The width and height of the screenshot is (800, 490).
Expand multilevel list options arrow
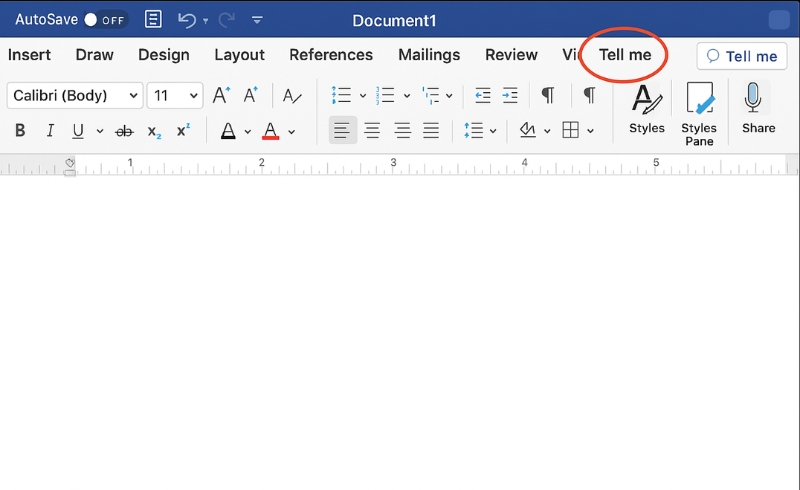tap(449, 95)
